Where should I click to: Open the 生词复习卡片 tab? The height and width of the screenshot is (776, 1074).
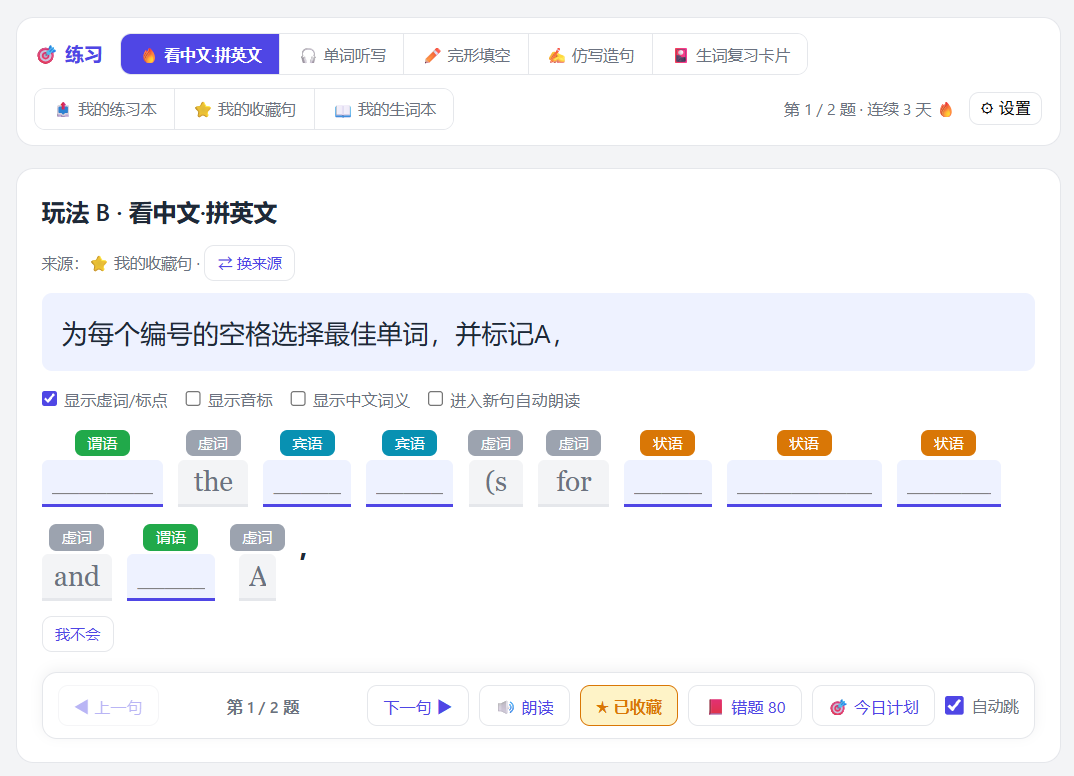pos(730,54)
